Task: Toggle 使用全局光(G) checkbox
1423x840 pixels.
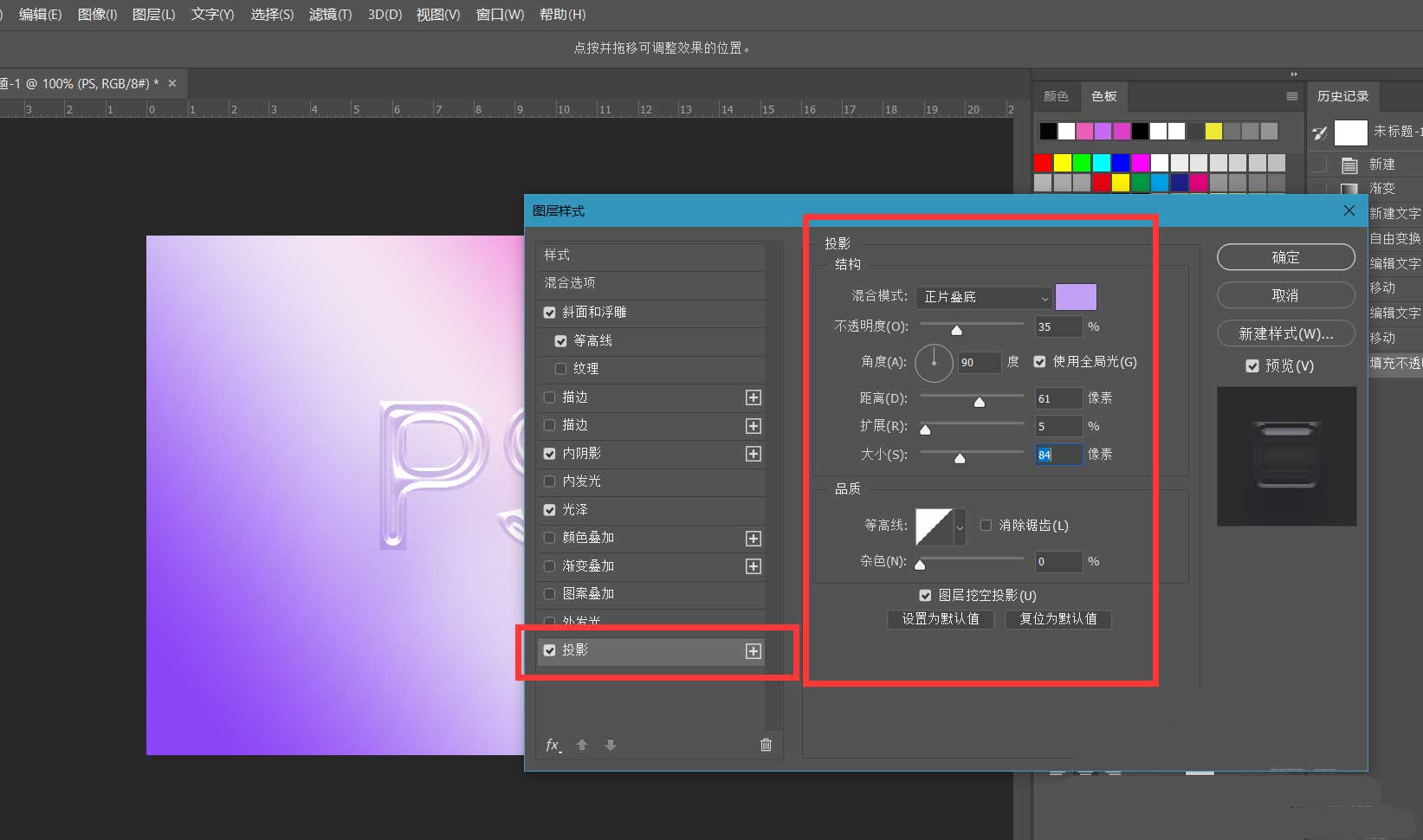Action: click(1039, 362)
